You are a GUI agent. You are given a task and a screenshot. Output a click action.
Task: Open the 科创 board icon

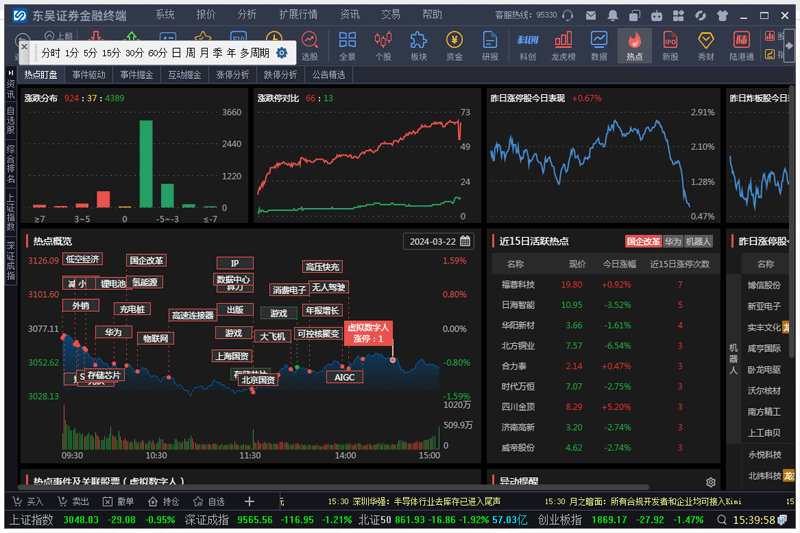pyautogui.click(x=528, y=45)
